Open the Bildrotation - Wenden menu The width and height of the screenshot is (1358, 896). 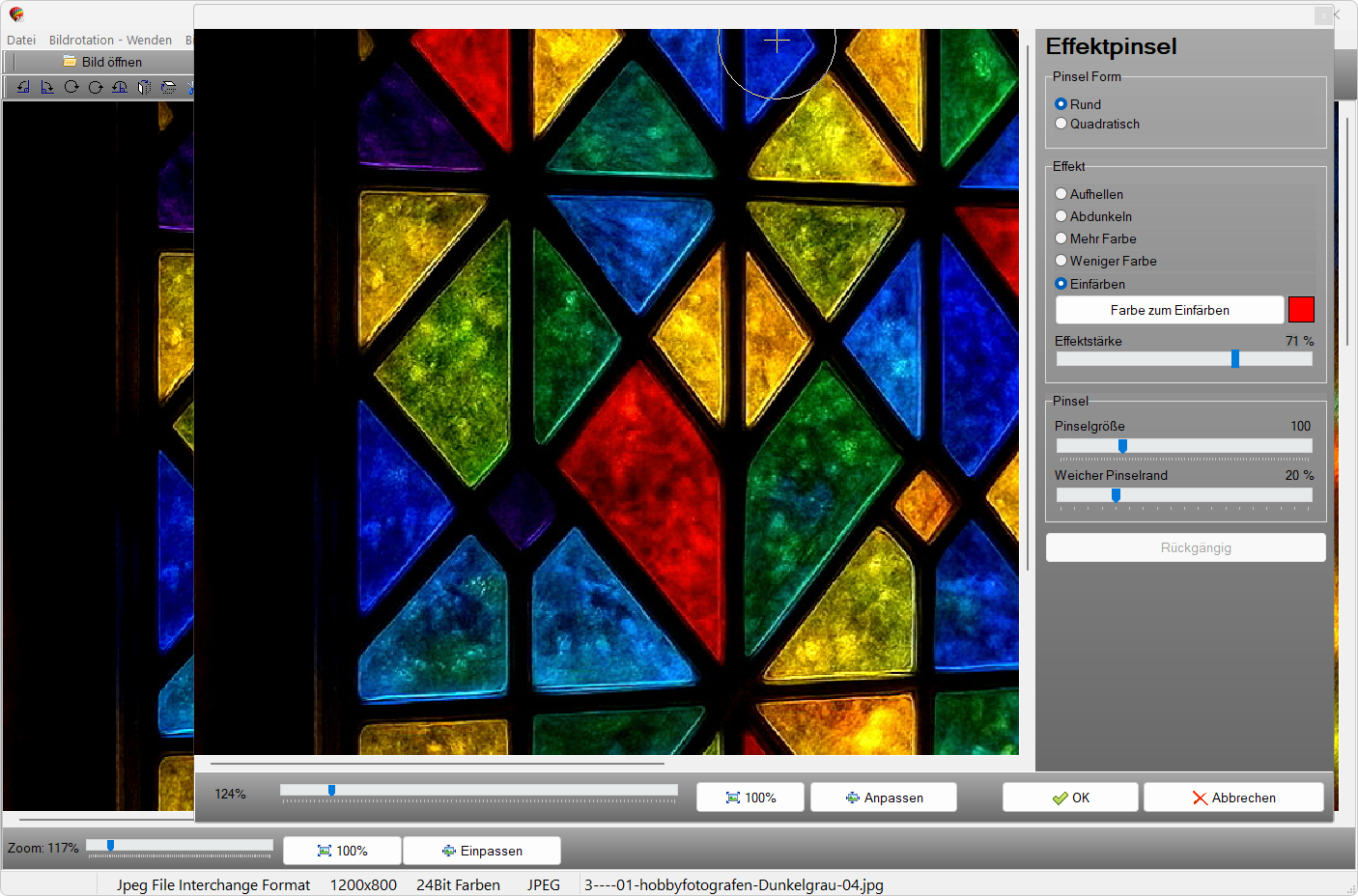(110, 40)
